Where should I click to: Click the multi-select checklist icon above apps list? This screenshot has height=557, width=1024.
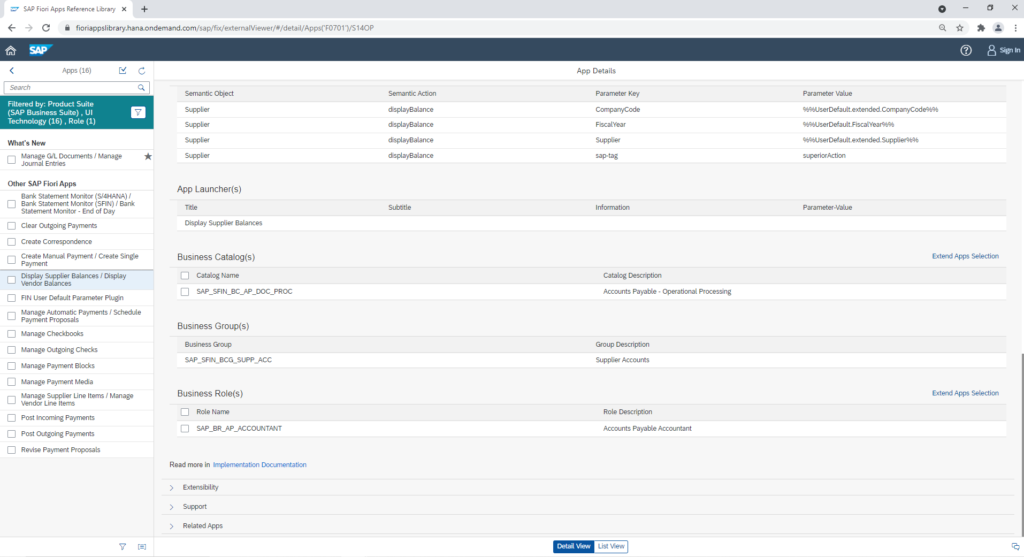(123, 71)
